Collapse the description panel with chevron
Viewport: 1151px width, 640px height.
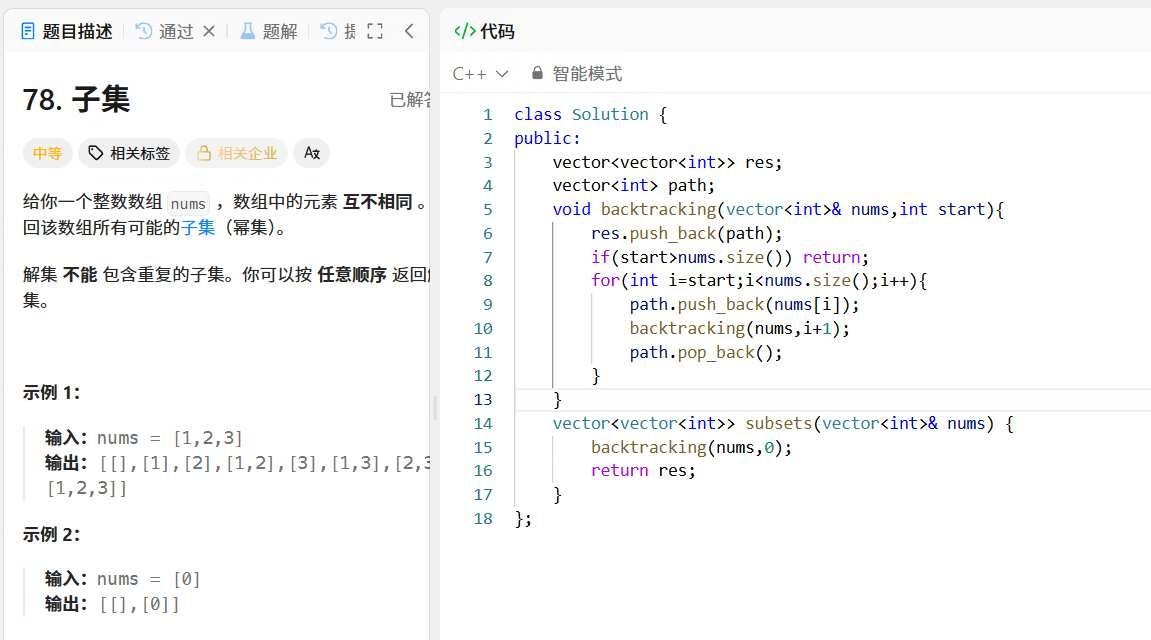[409, 31]
